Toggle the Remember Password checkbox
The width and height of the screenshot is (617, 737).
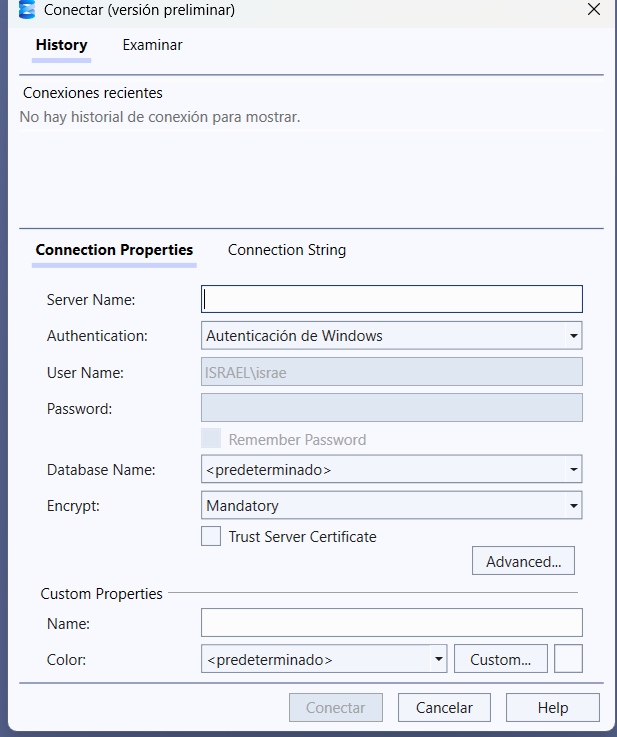pyautogui.click(x=211, y=439)
